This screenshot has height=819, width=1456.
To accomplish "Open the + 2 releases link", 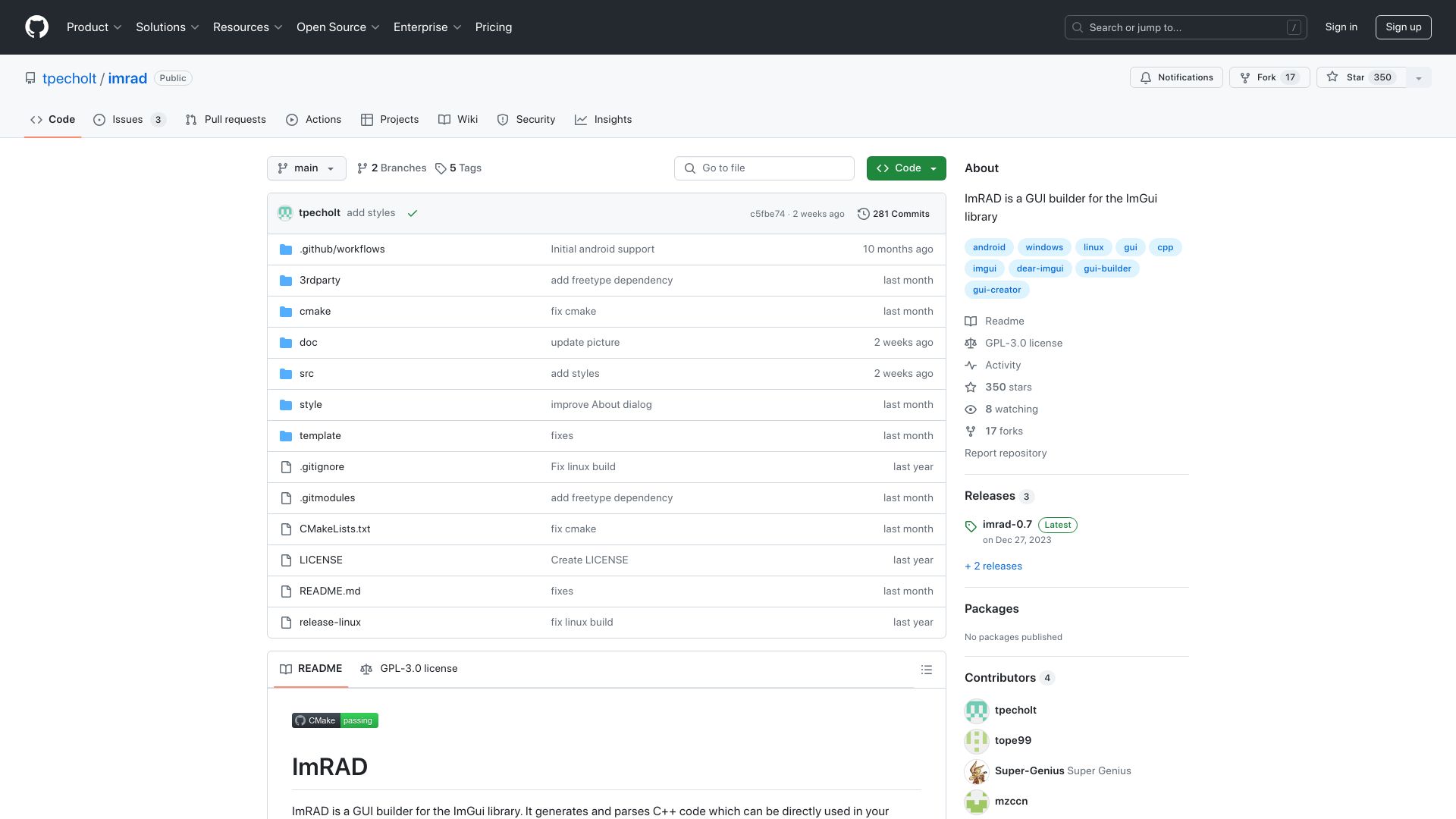I will click(993, 566).
